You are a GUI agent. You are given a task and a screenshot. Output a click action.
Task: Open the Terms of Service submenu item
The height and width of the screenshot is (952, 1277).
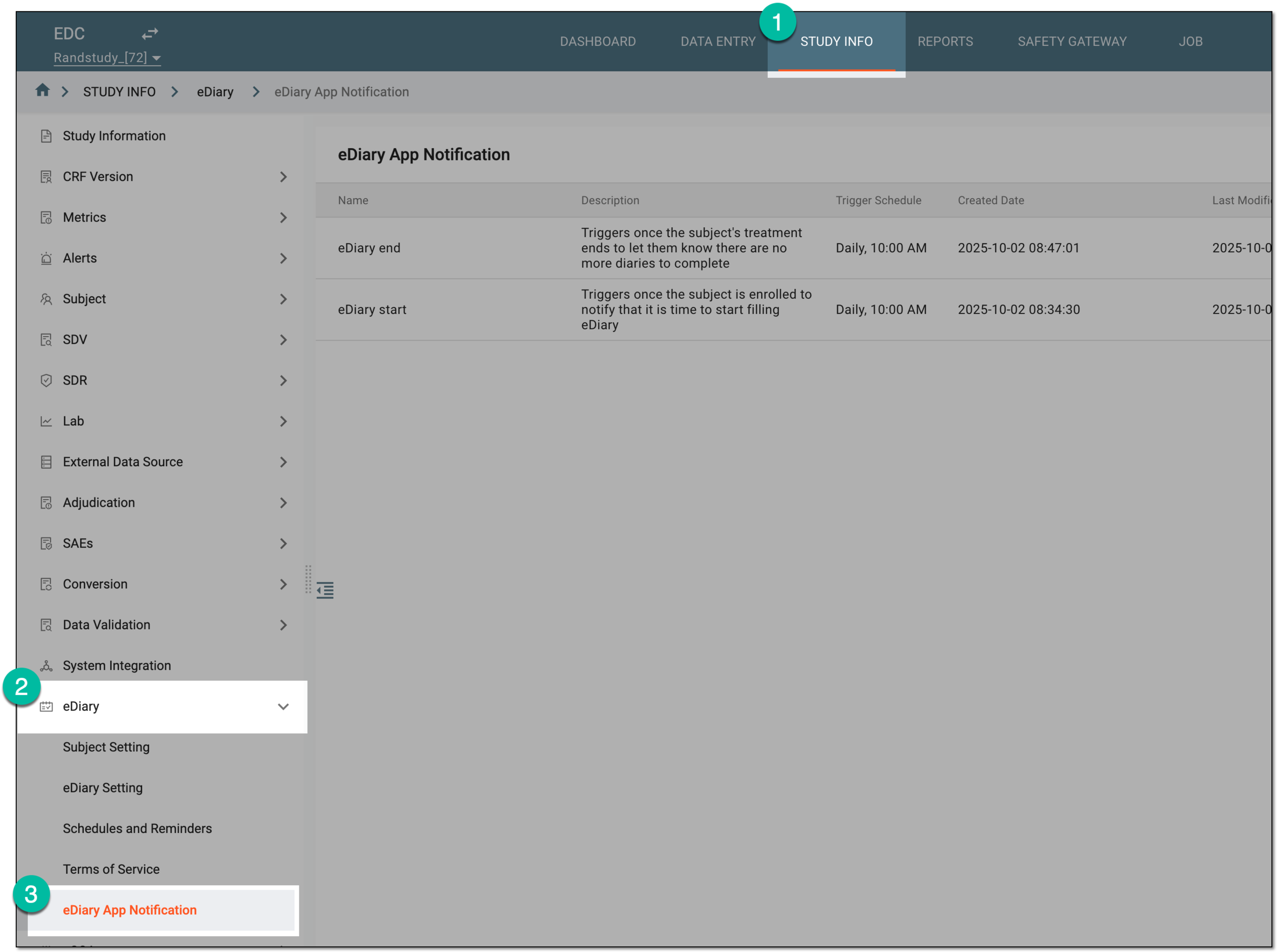(111, 869)
